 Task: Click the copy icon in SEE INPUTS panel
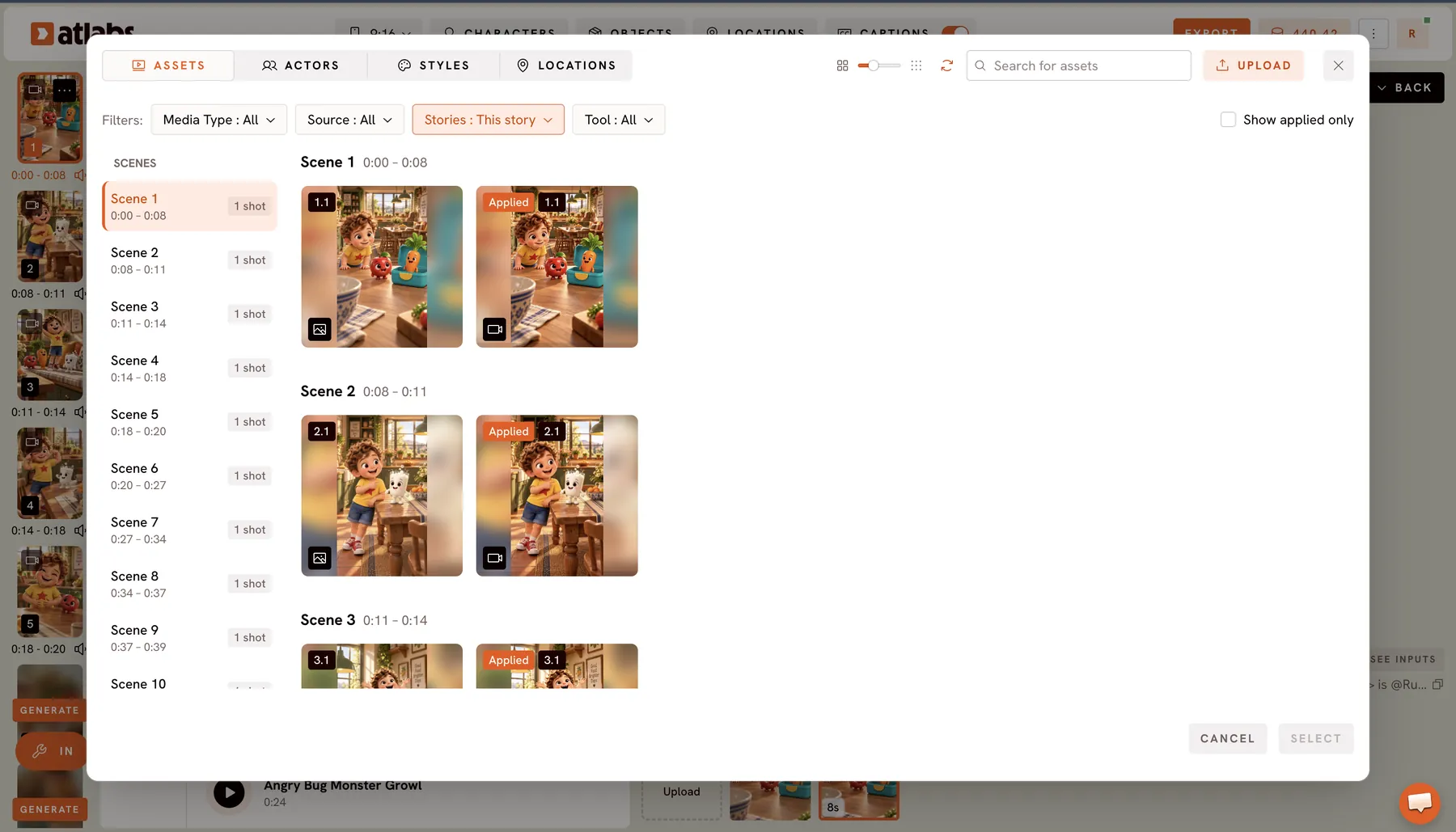click(x=1437, y=684)
